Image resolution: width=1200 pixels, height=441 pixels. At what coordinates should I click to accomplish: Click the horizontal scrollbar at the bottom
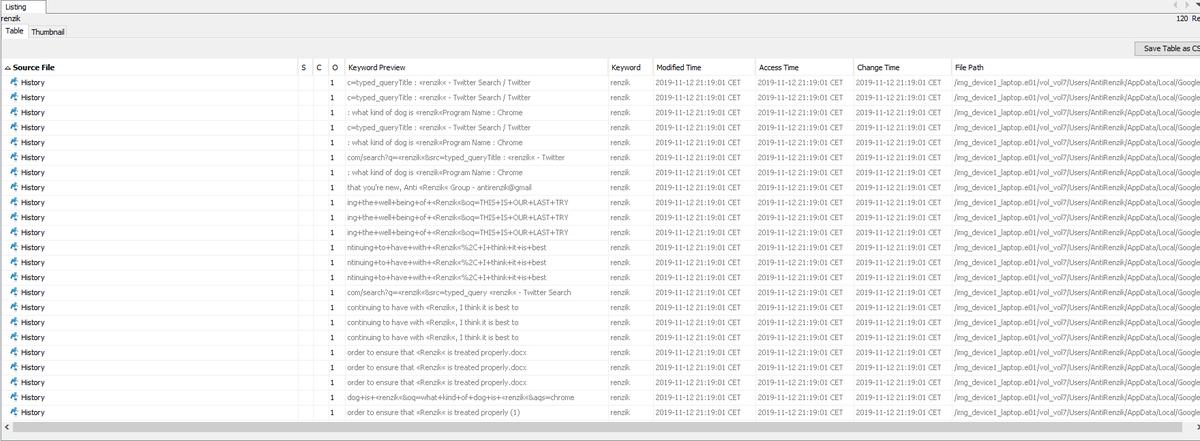600,428
